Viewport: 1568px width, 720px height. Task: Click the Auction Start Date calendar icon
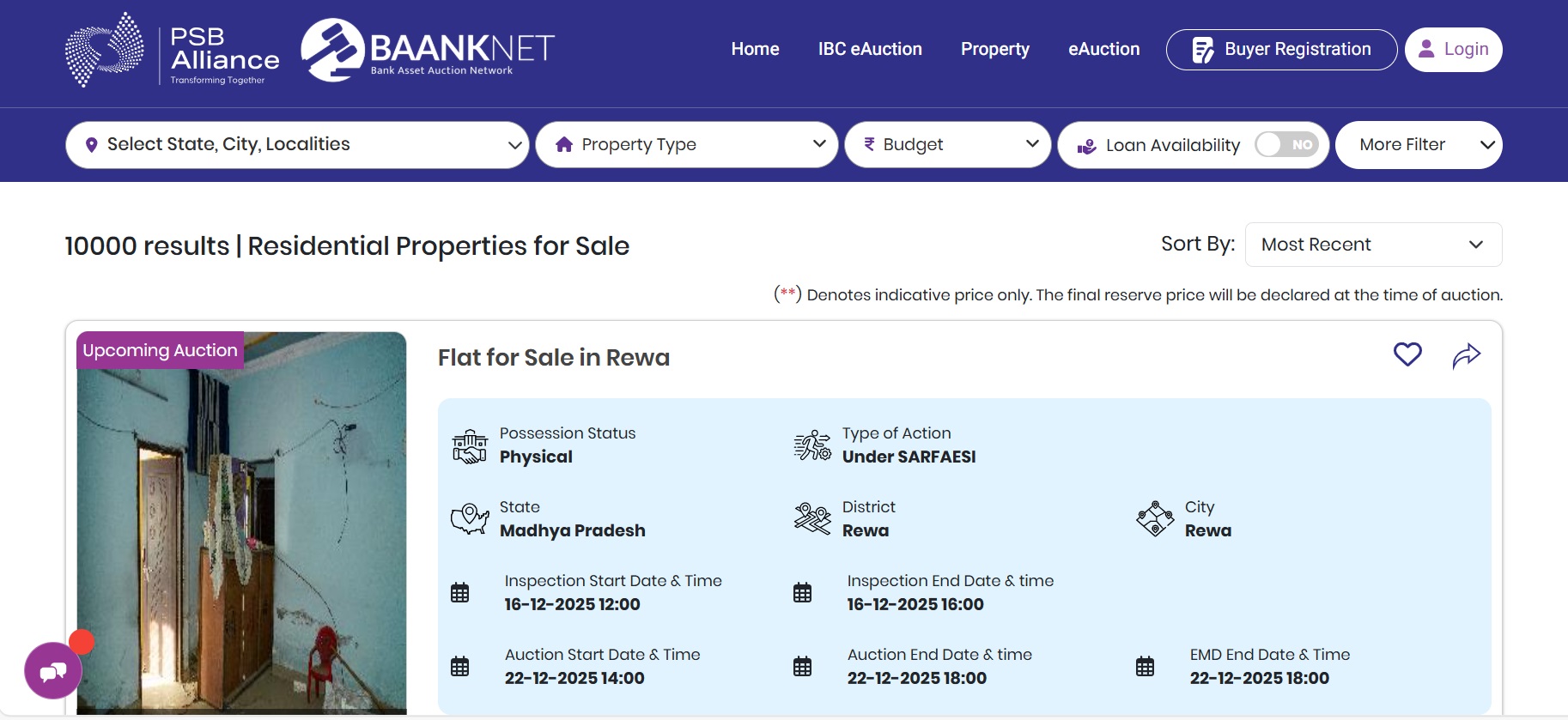tap(460, 666)
